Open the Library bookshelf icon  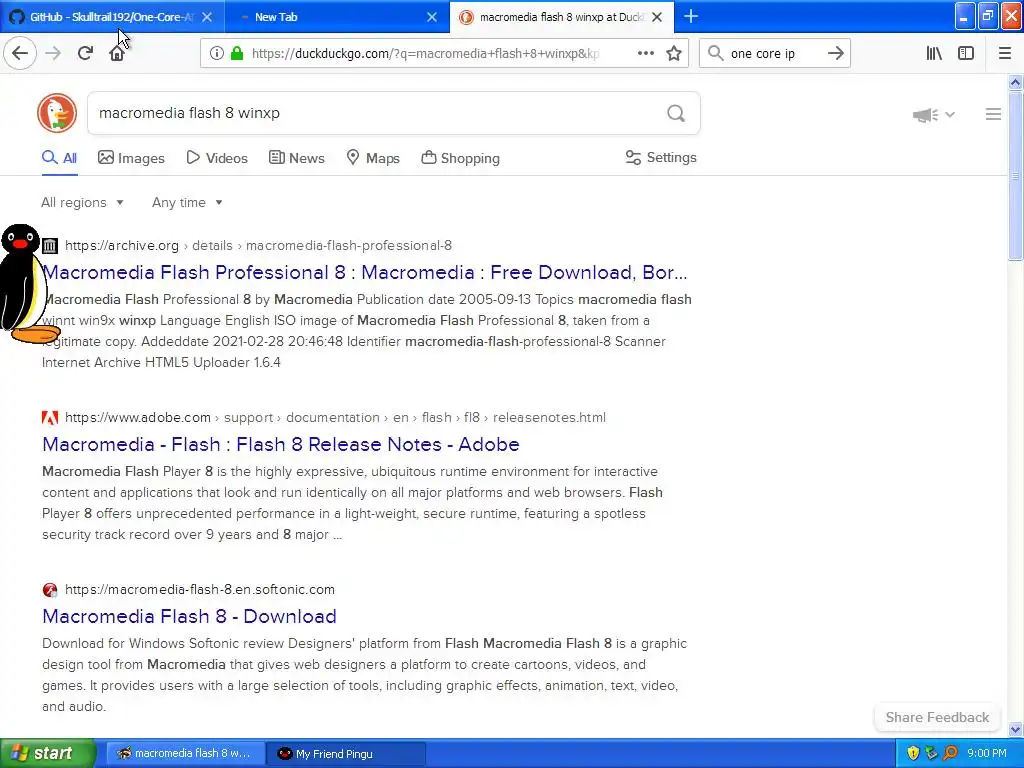click(934, 54)
